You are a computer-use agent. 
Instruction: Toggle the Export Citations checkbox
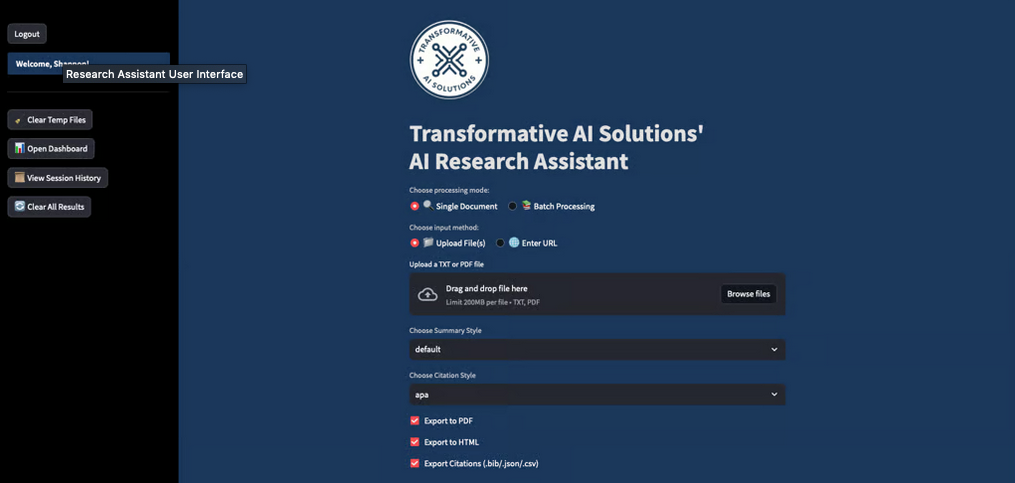coord(415,464)
